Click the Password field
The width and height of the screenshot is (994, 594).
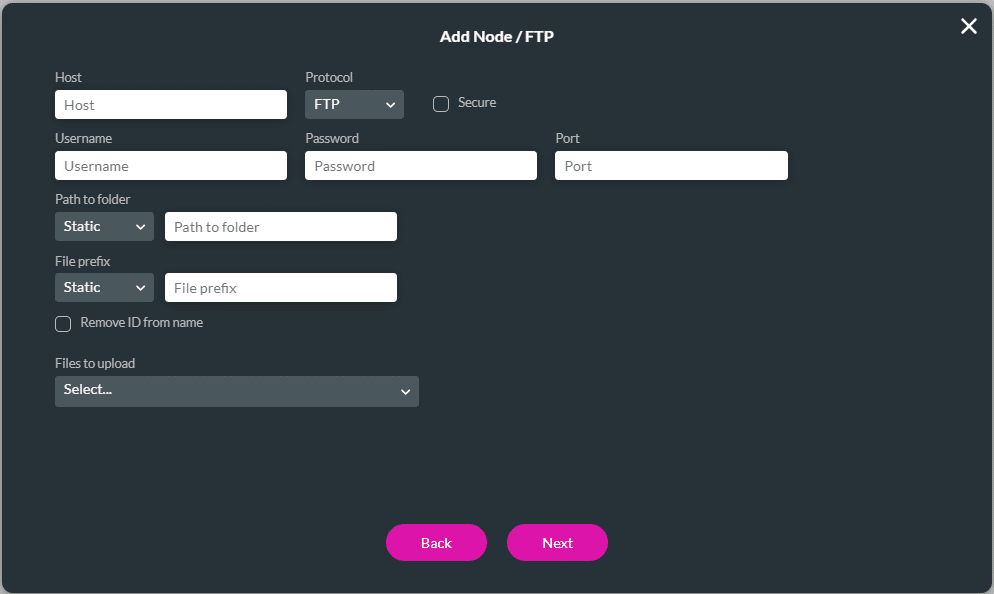coord(420,165)
